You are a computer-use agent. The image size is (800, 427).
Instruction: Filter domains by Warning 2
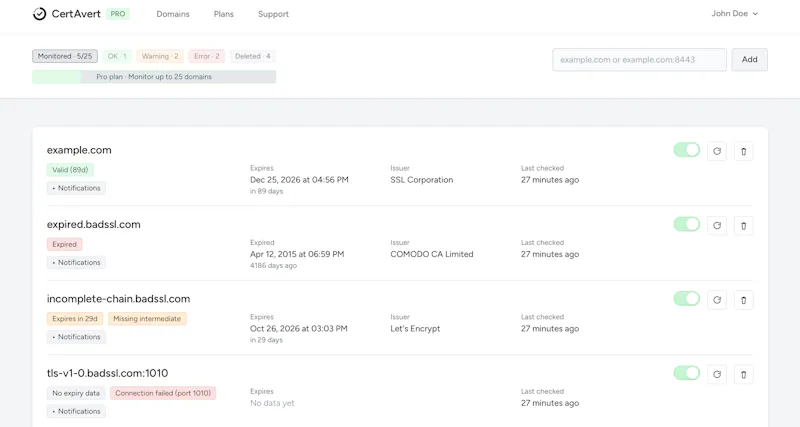(x=160, y=56)
